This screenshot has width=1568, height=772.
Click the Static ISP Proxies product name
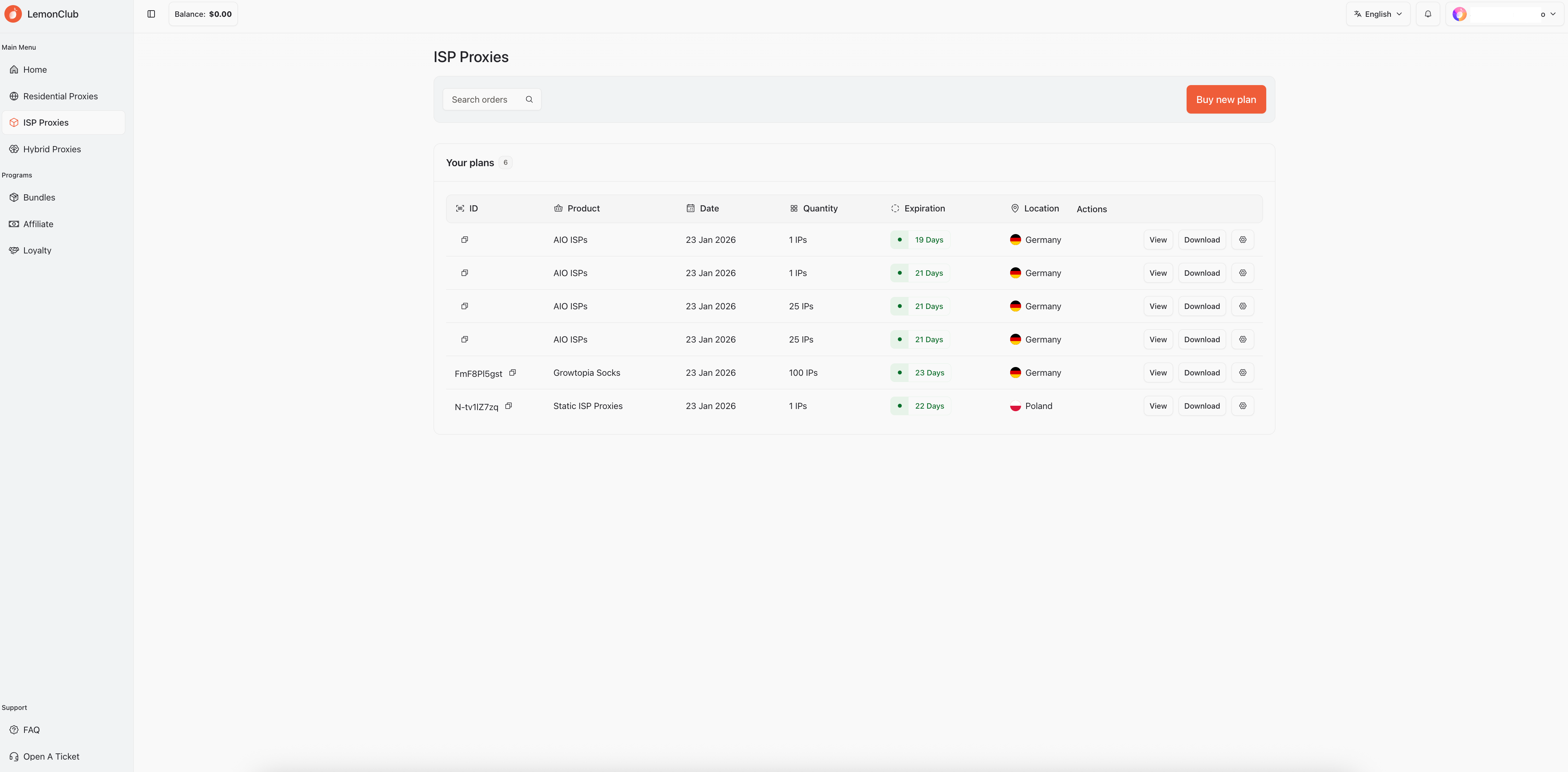[x=588, y=406]
